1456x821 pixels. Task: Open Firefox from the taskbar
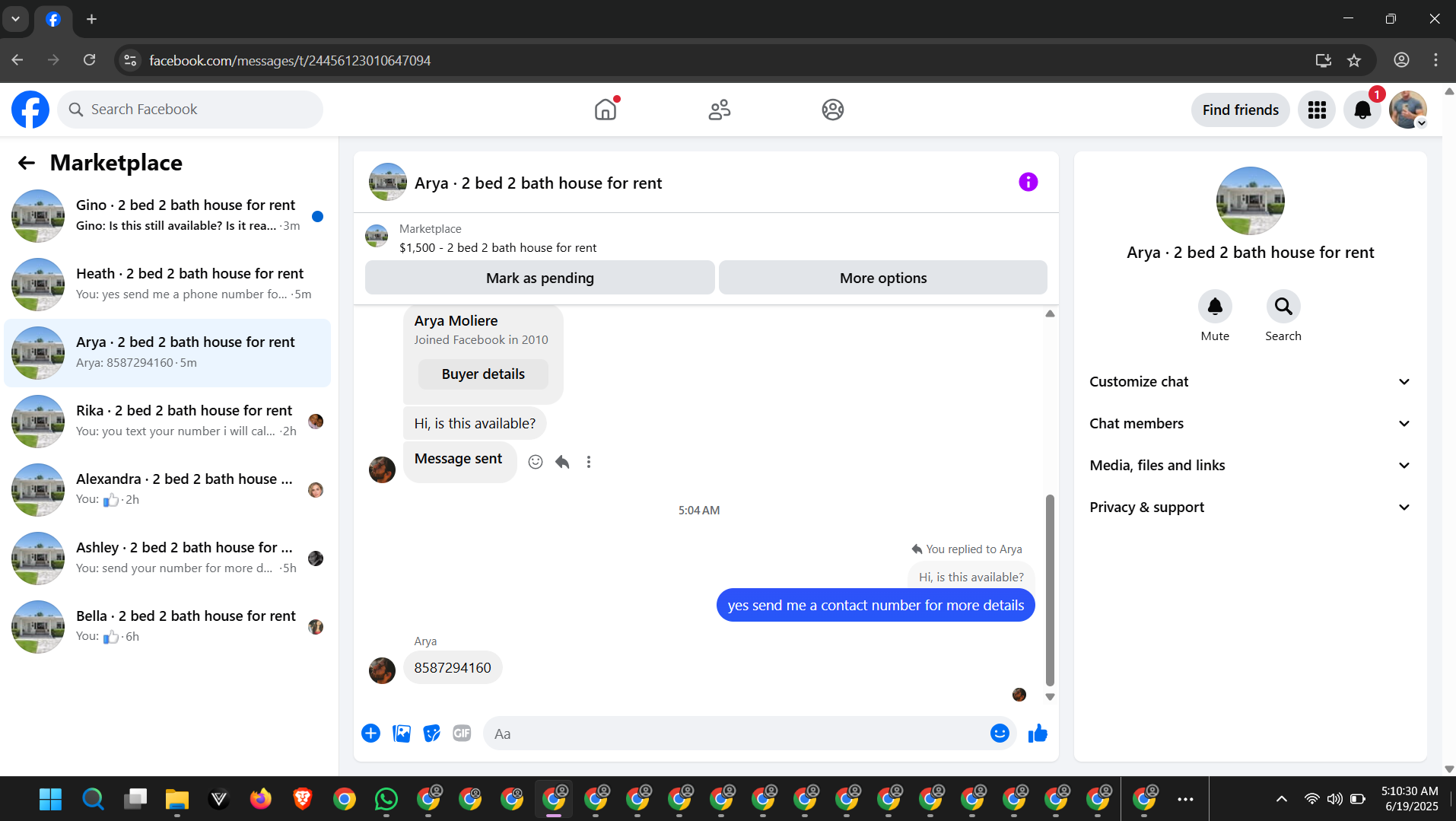[x=260, y=799]
